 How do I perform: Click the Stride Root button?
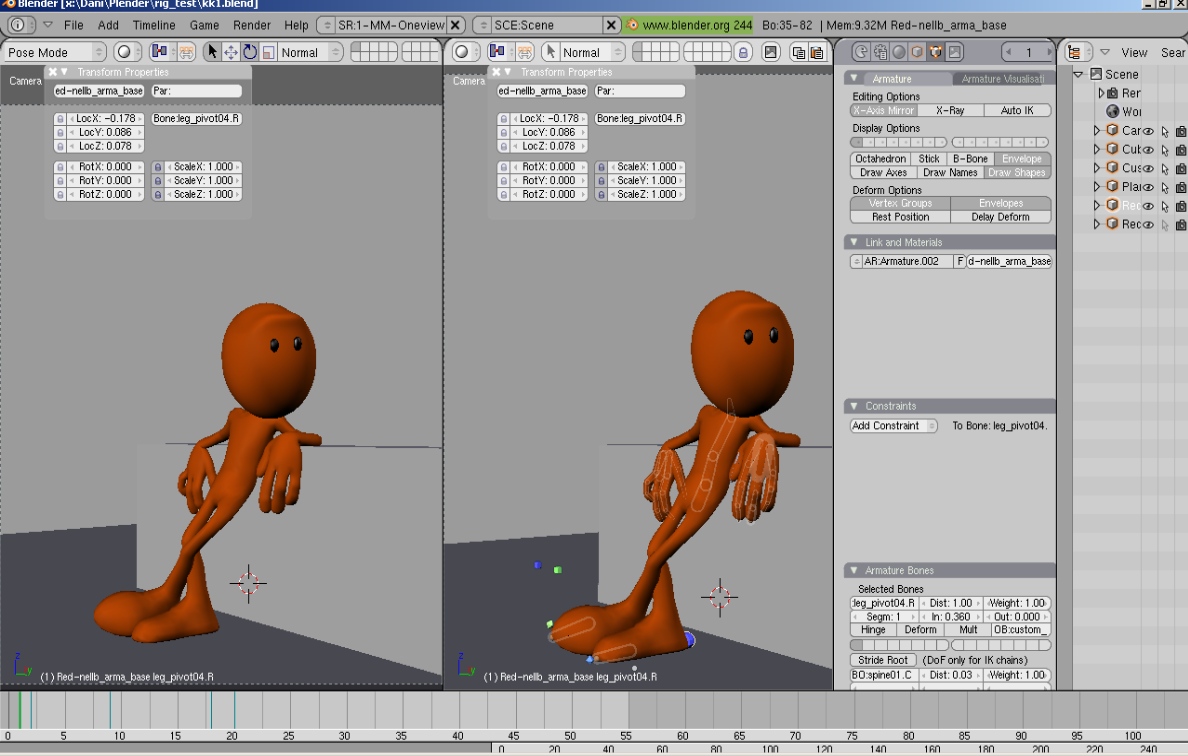click(883, 660)
